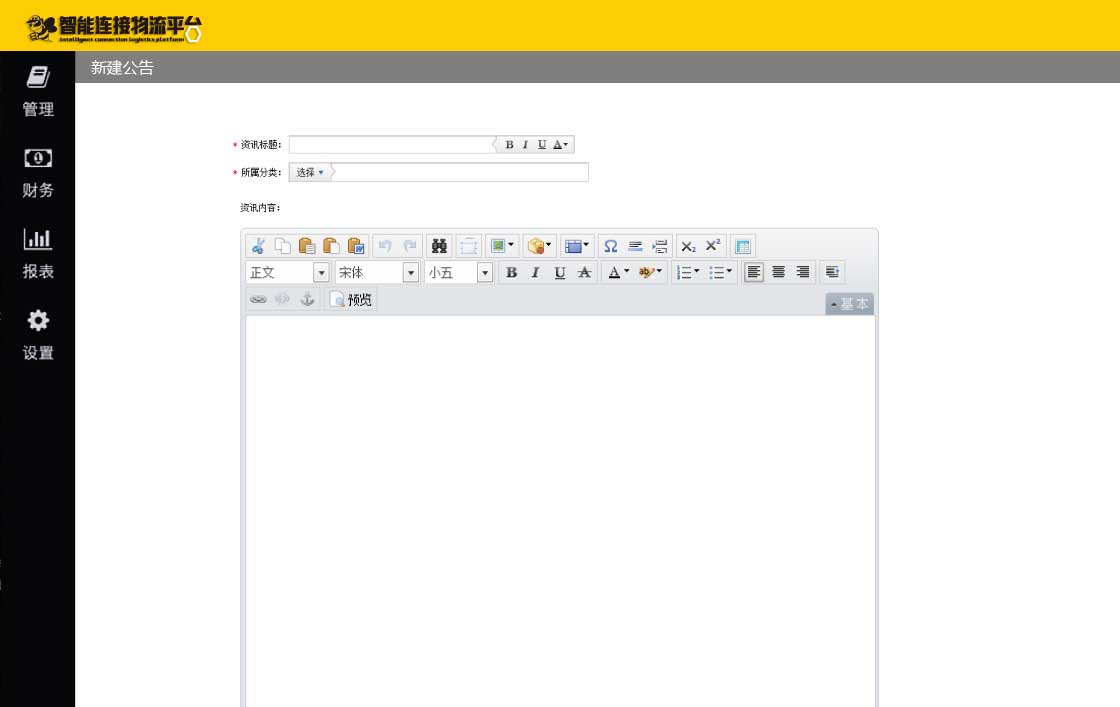Insert a special character with Omega icon
1120x707 pixels.
point(610,246)
